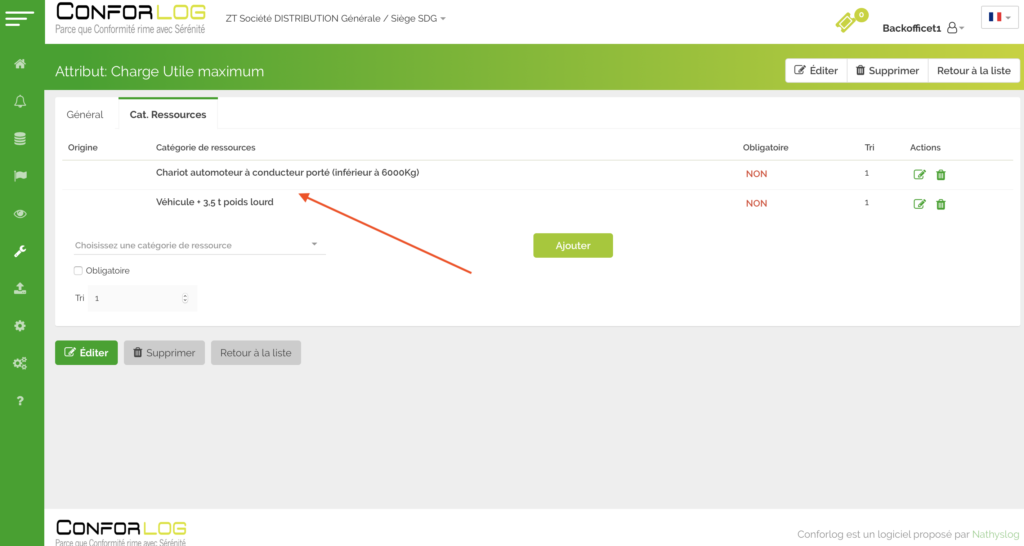Toggle the Obligatoire checkbox
The width and height of the screenshot is (1024, 546).
pos(79,271)
